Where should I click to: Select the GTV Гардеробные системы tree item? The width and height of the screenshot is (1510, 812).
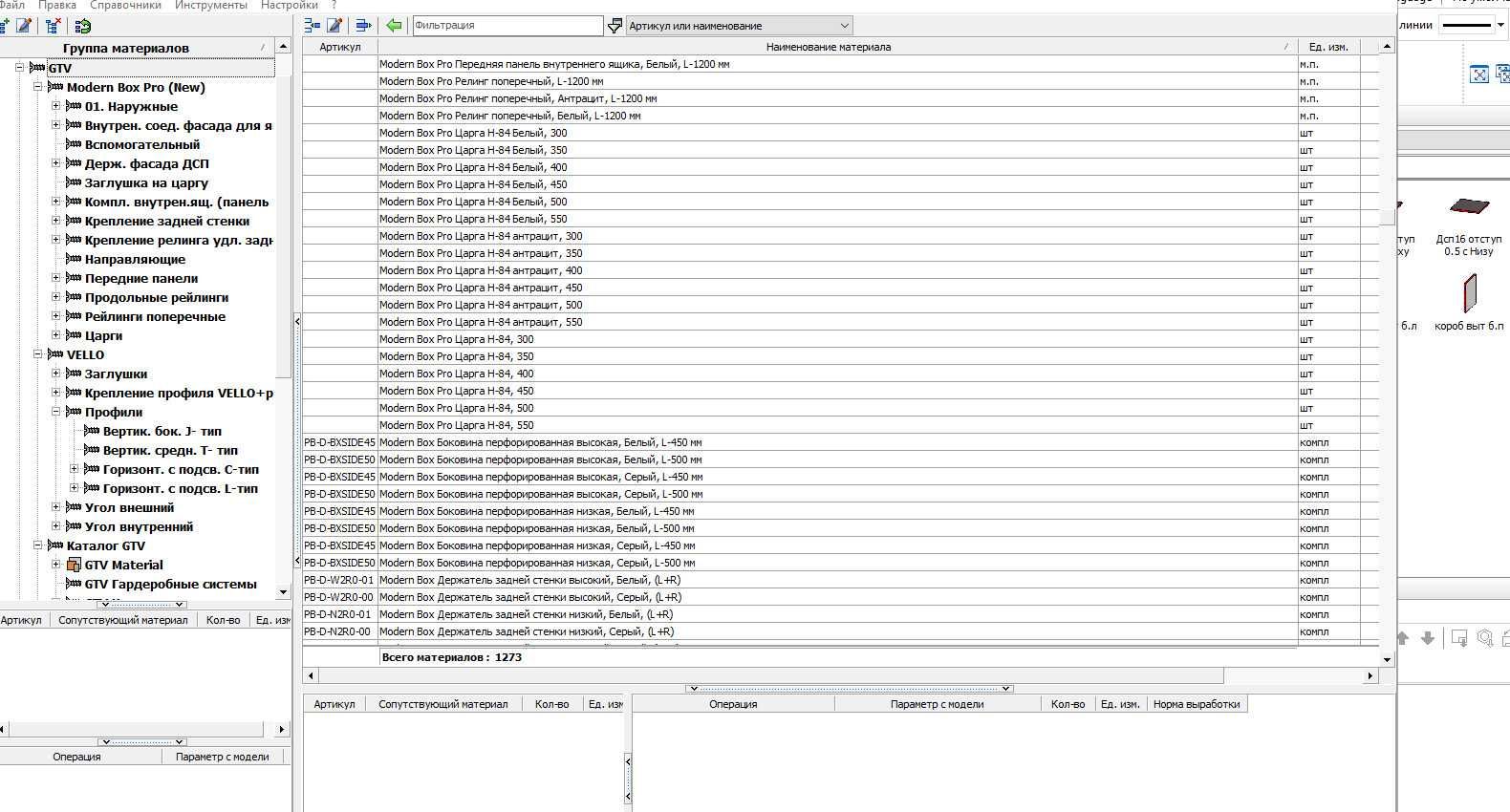point(170,584)
